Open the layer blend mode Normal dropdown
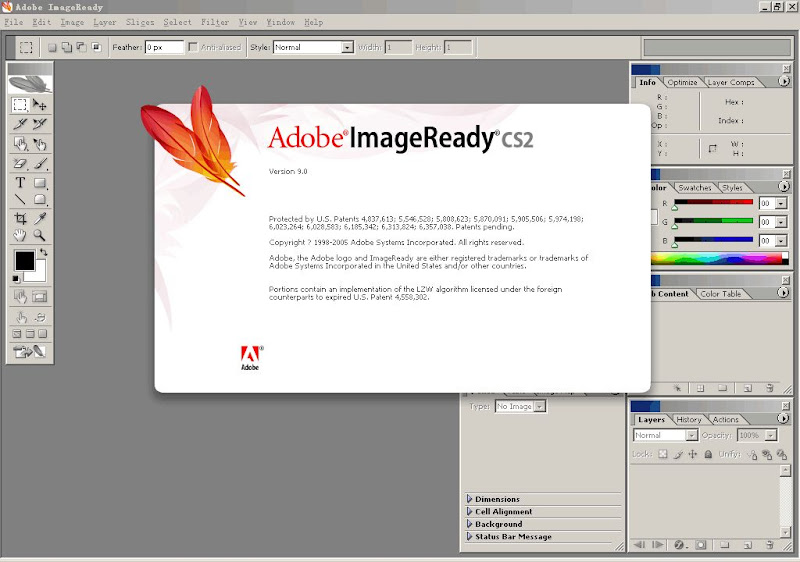The height and width of the screenshot is (562, 800). pos(691,435)
